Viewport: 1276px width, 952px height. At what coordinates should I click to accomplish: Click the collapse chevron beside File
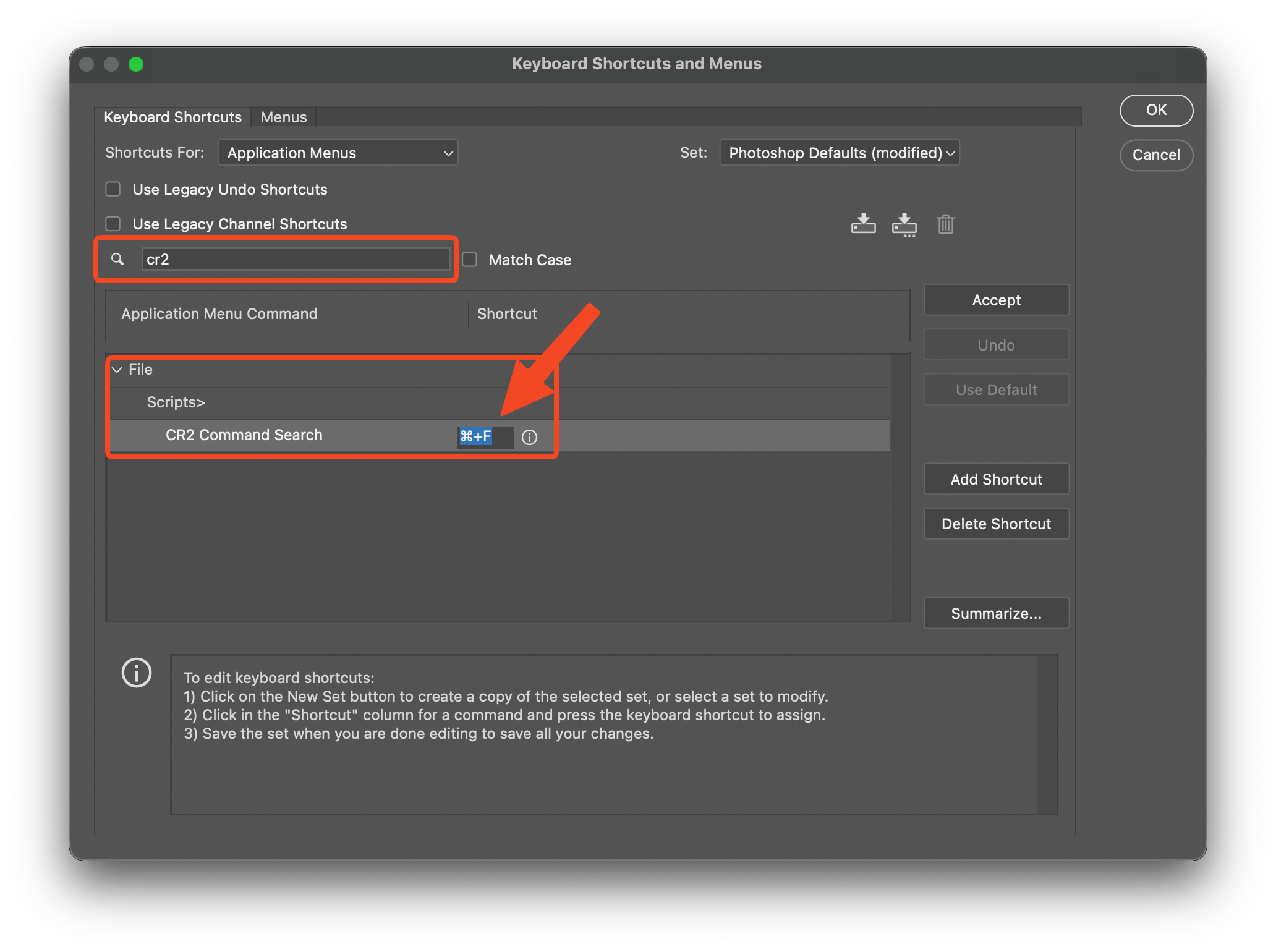click(x=117, y=369)
